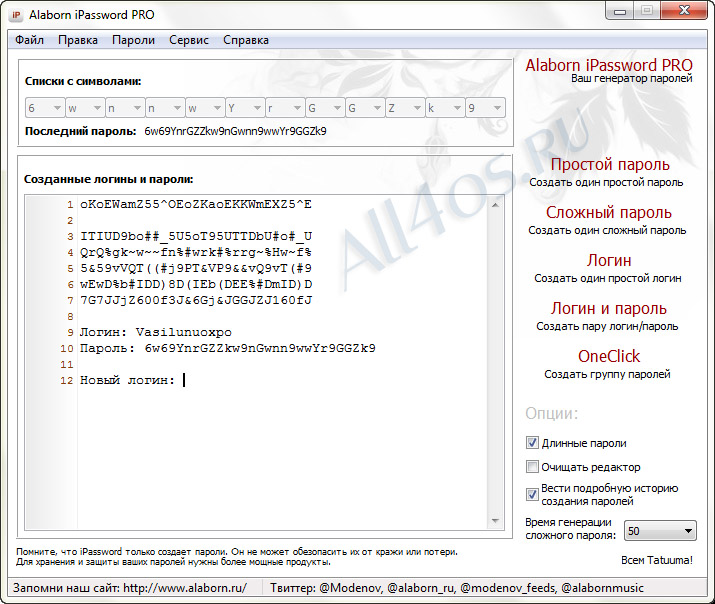Image resolution: width=715 pixels, height=604 pixels.
Task: Expand the first symbol list showing 6
Action: (x=45, y=108)
